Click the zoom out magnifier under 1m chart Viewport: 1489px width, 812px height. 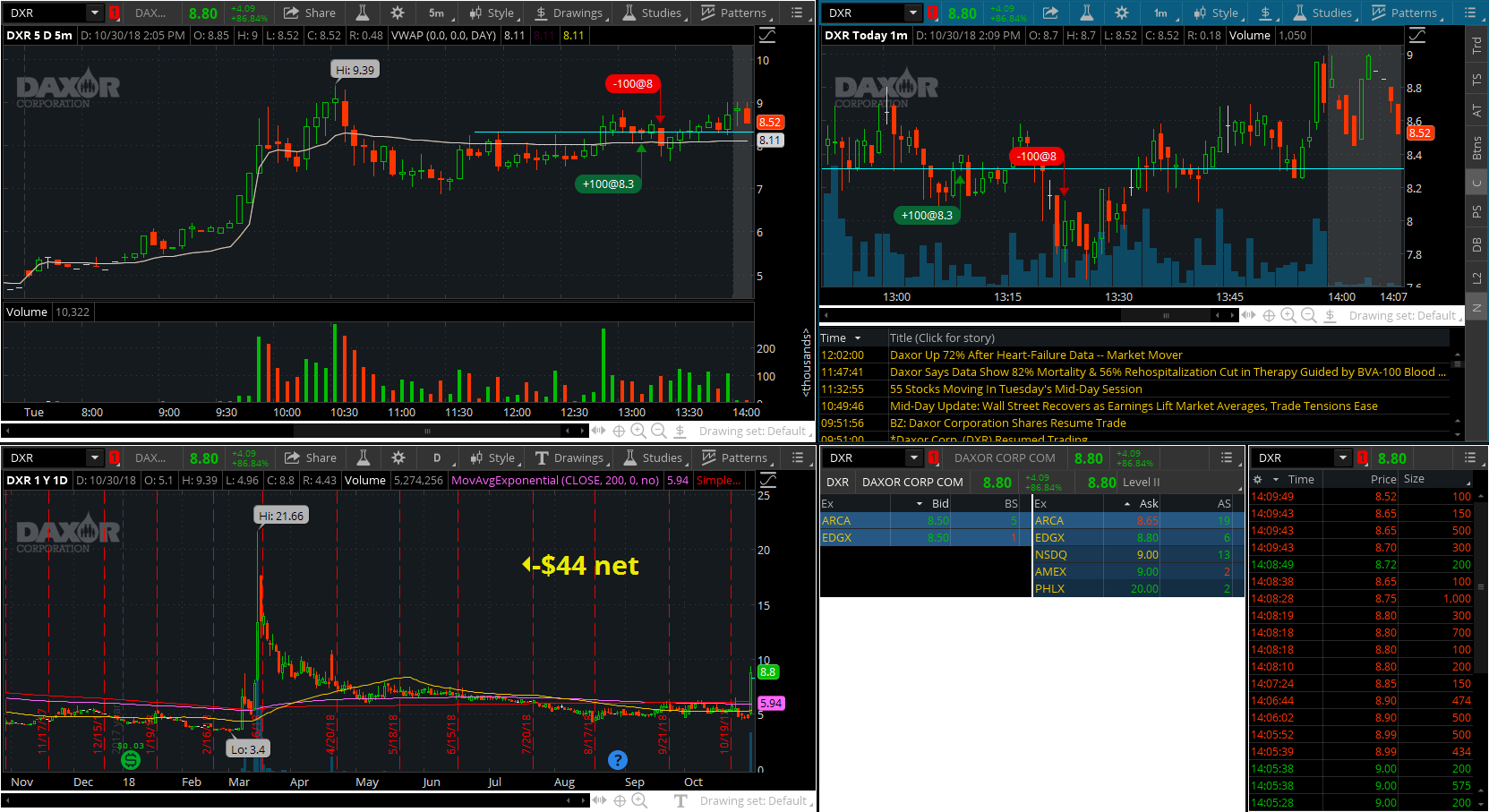(1308, 315)
